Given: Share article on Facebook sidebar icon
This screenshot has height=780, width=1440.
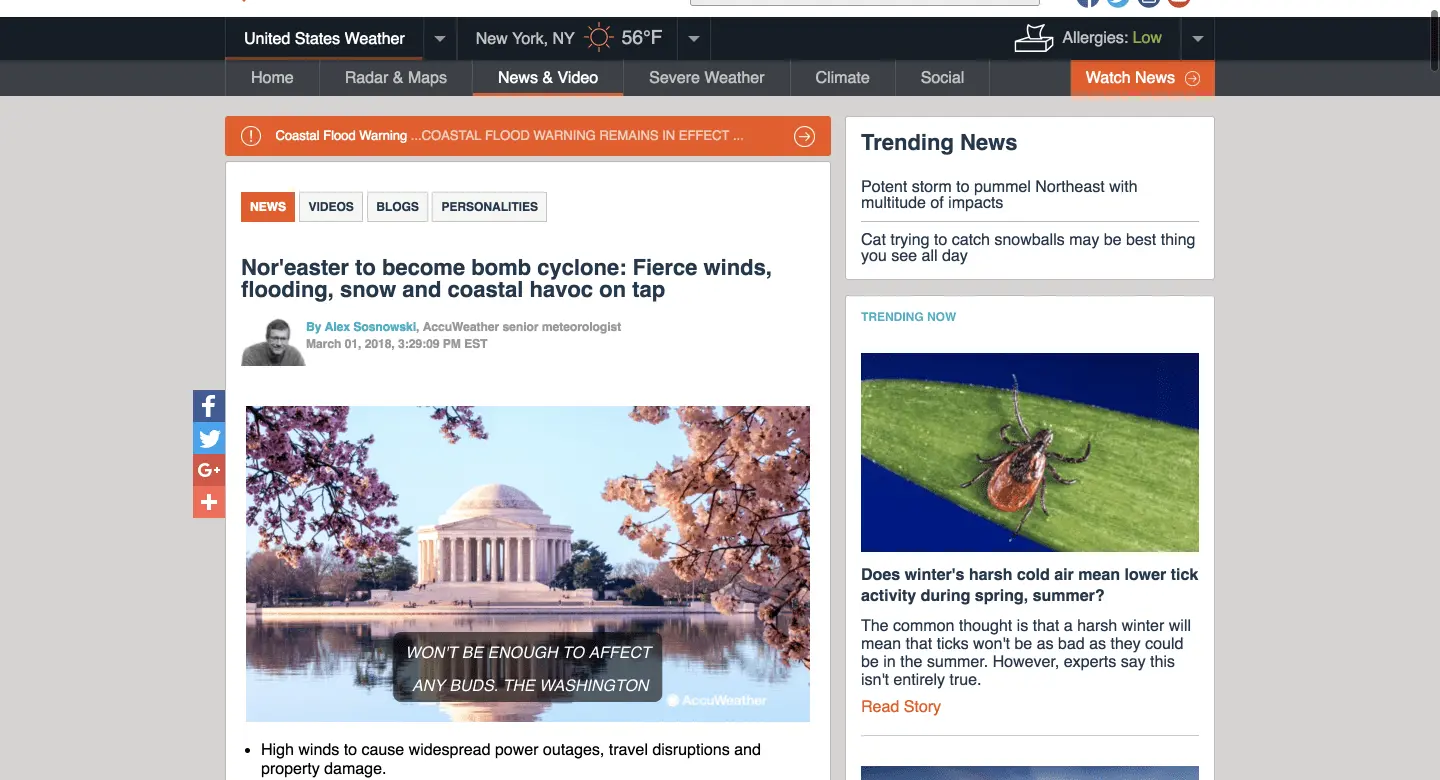Looking at the screenshot, I should coord(209,406).
